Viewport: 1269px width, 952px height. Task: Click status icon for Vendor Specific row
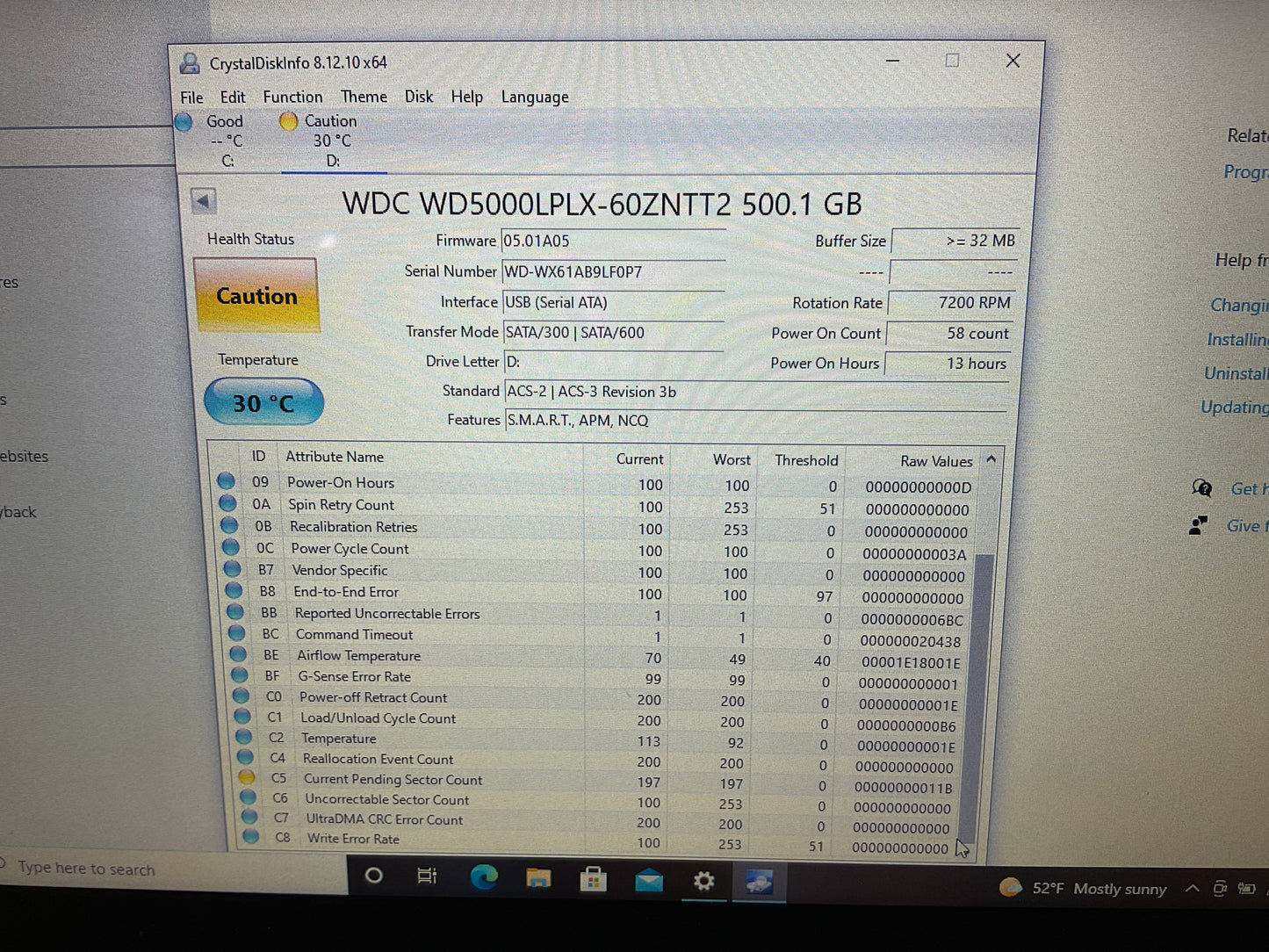pos(233,569)
